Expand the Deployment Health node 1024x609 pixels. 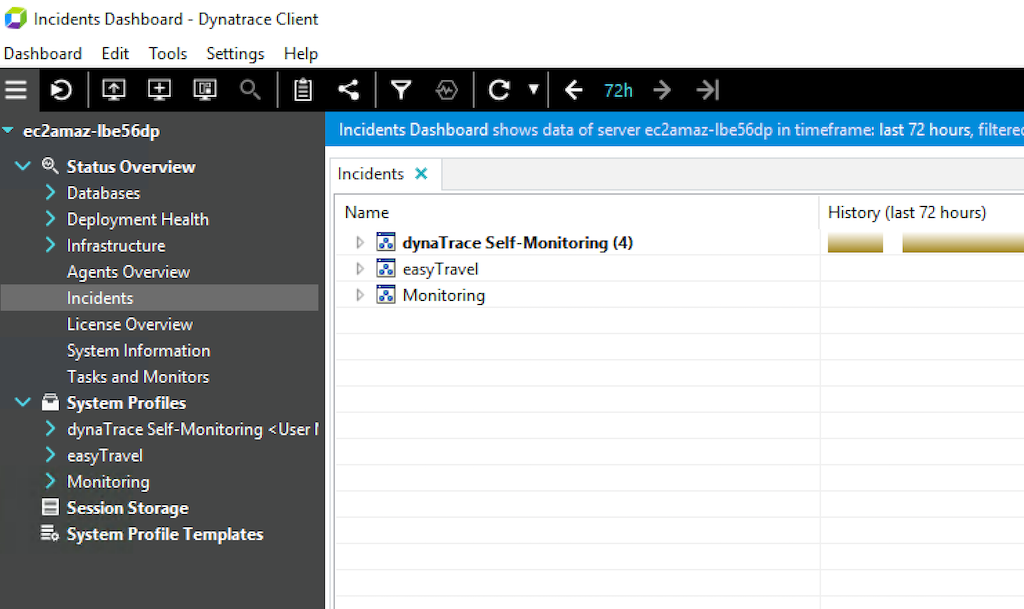point(50,218)
